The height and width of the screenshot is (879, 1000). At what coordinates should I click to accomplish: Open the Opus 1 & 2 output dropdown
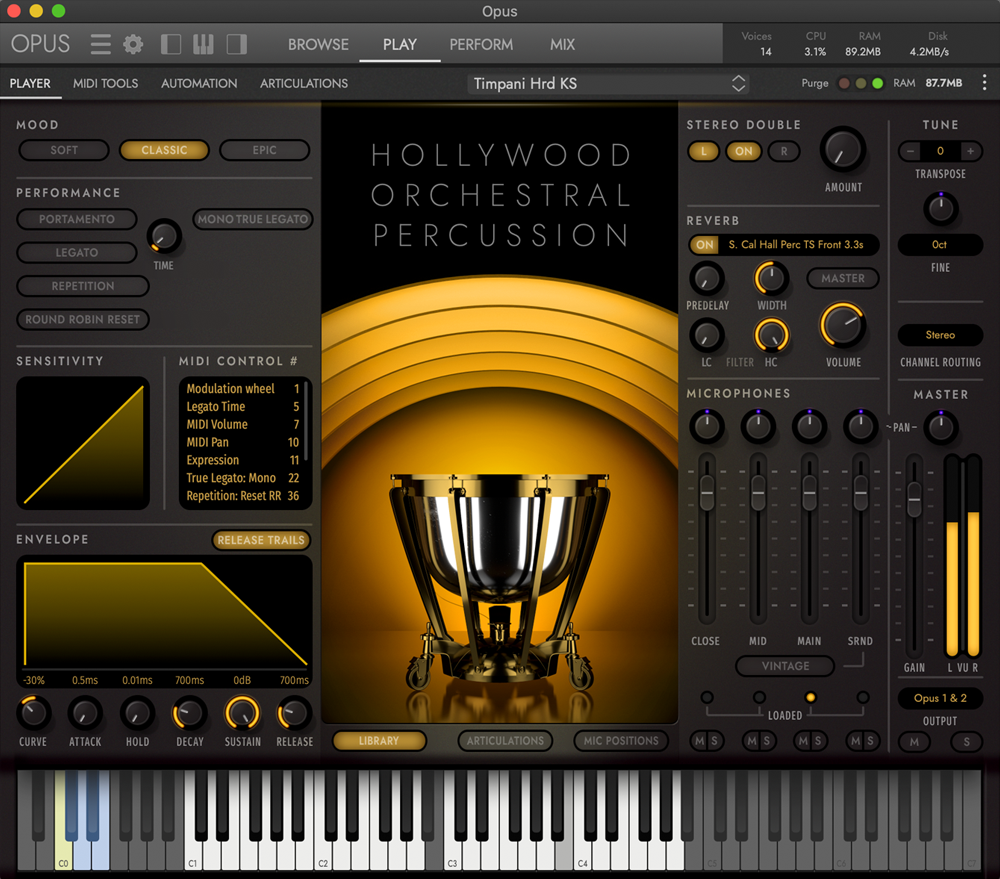939,698
